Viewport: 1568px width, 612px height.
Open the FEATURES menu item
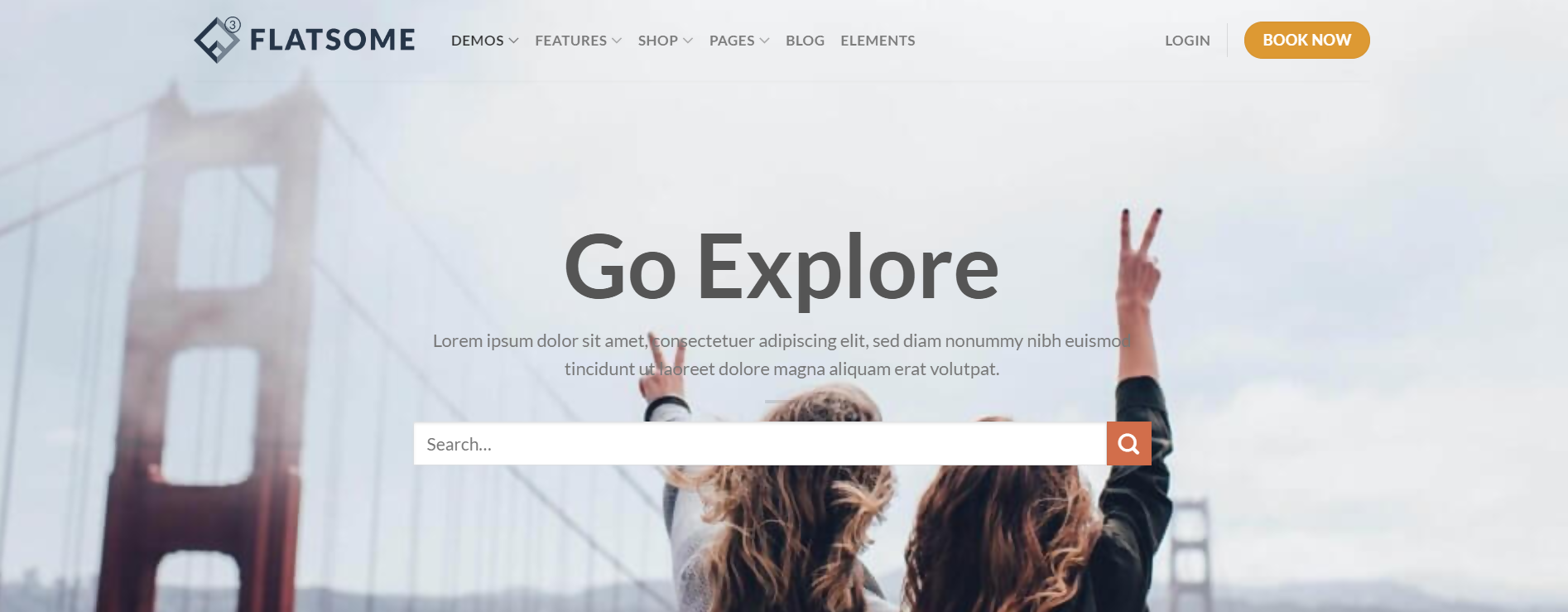570,41
